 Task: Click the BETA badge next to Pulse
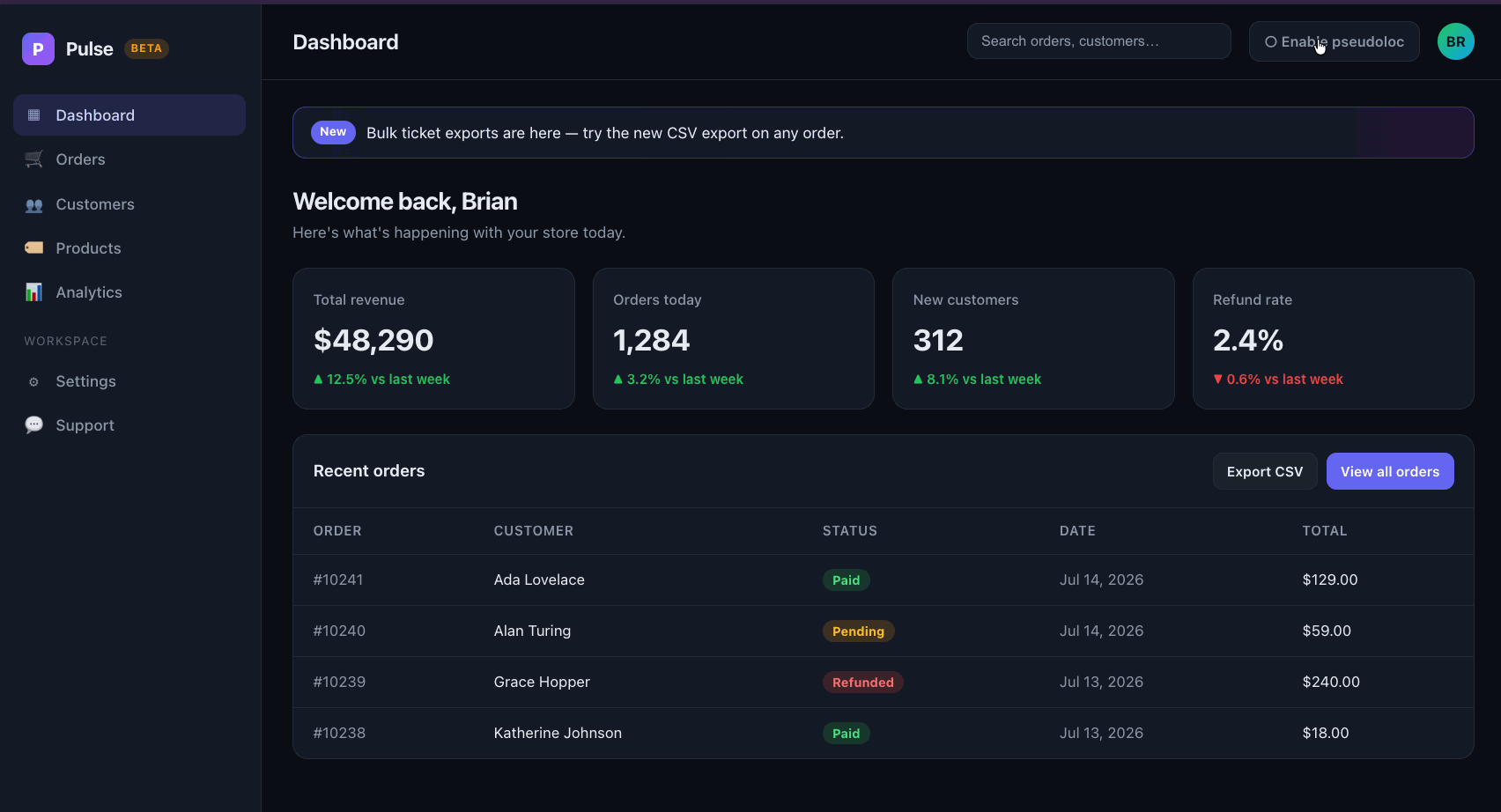pyautogui.click(x=146, y=48)
